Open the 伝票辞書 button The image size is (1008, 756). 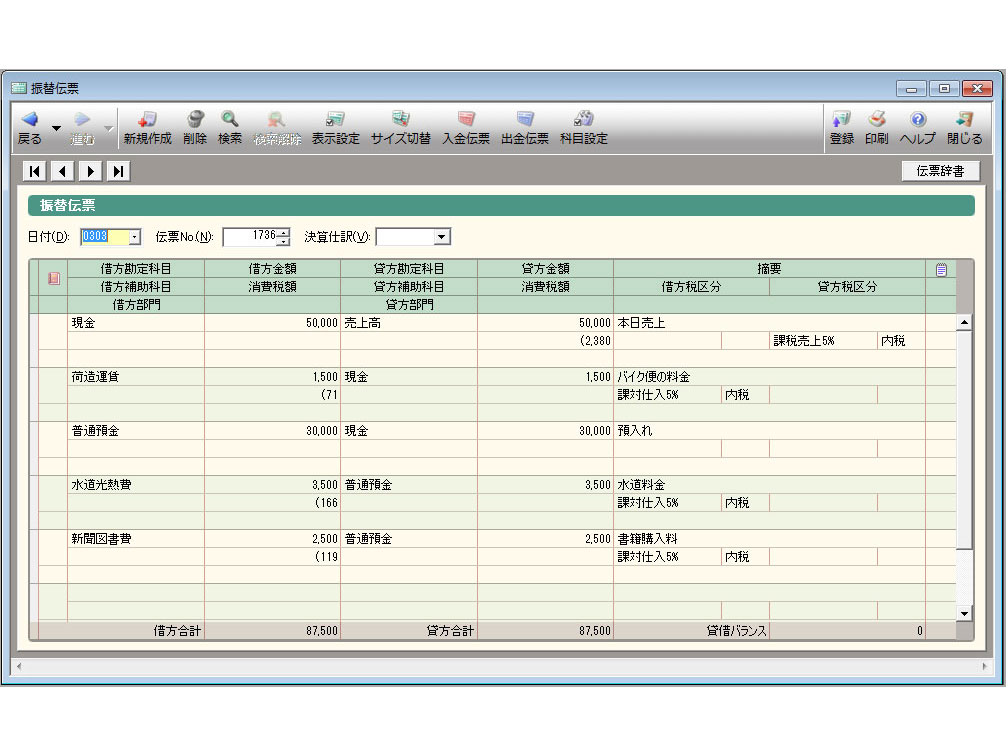[940, 171]
